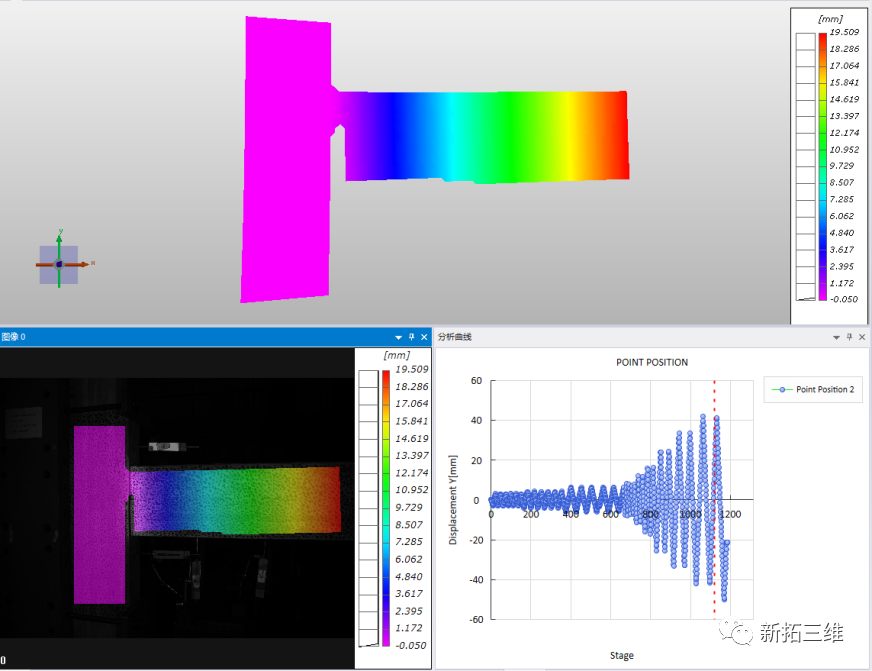The height and width of the screenshot is (671, 872).
Task: Click the Point Position 2 legend entry
Action: (813, 389)
